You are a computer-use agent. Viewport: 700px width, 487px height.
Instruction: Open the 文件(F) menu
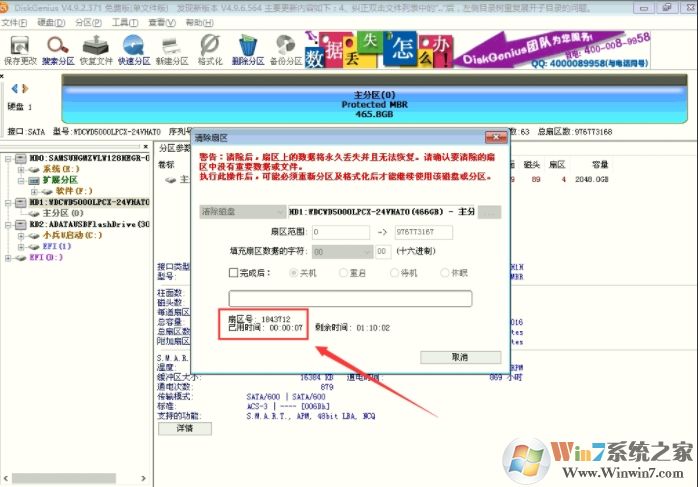(x=14, y=22)
